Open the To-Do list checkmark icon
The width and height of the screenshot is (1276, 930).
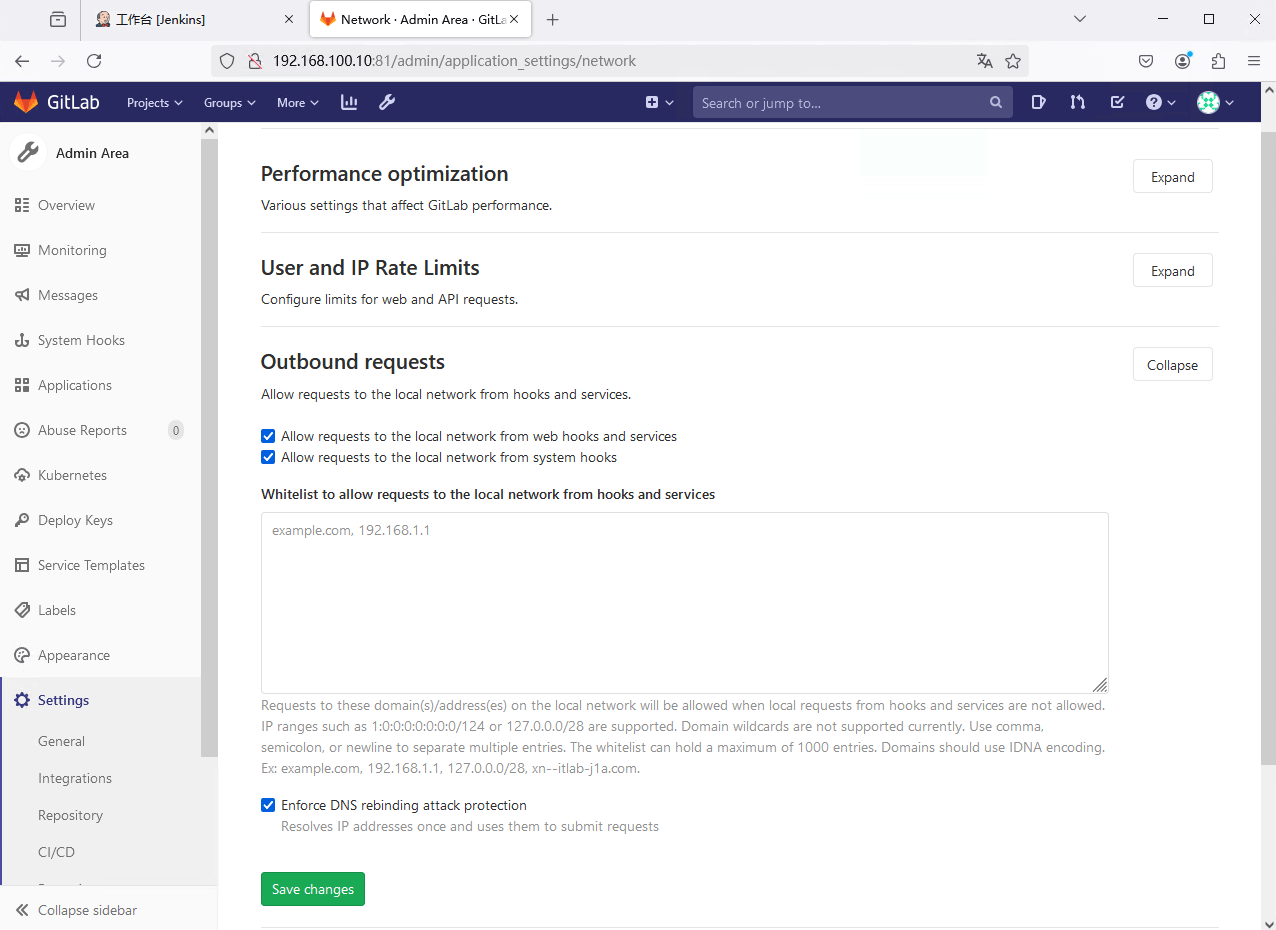1117,102
